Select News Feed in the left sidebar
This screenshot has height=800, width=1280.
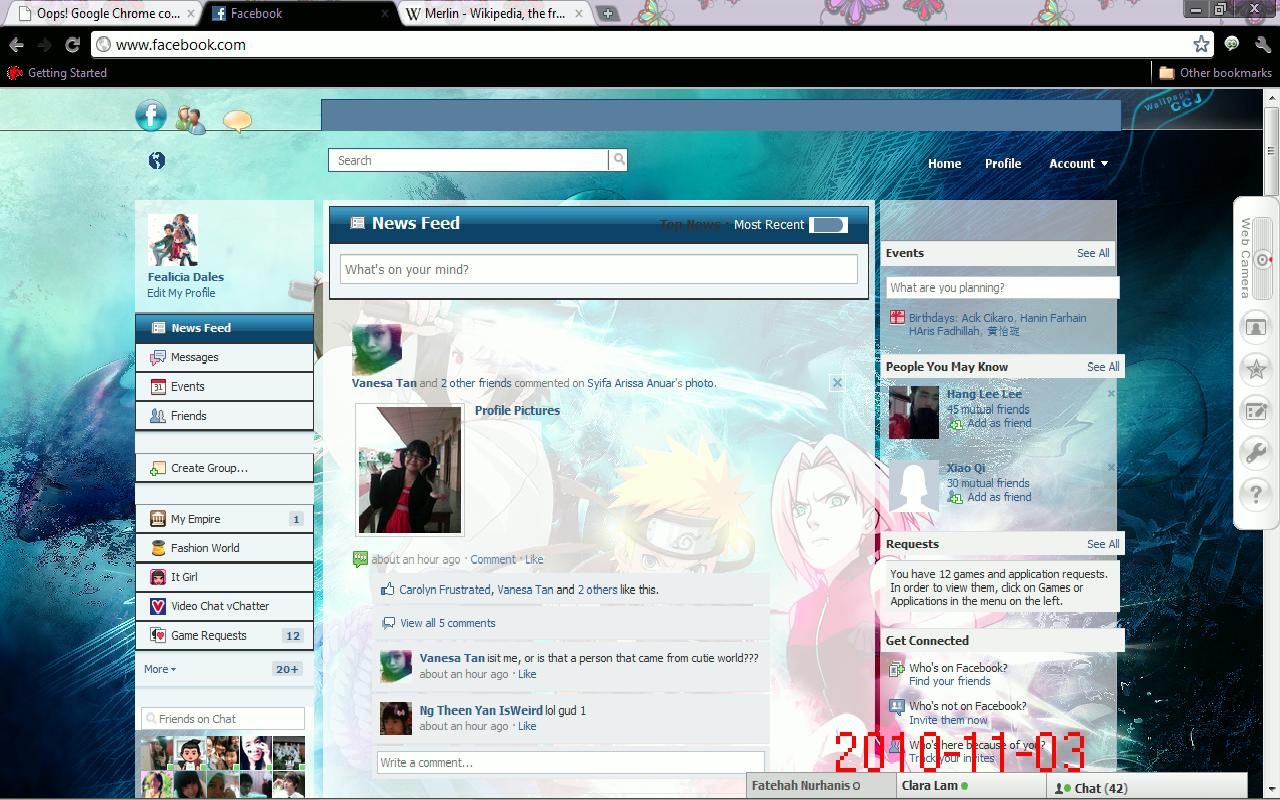point(224,328)
